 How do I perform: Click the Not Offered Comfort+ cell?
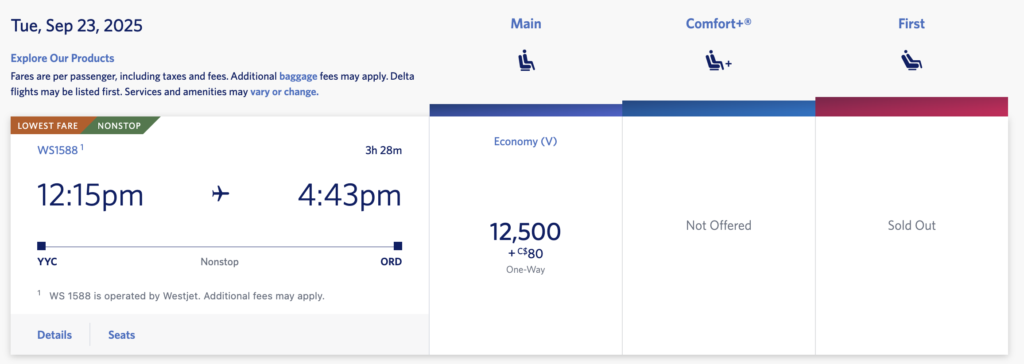coord(718,225)
